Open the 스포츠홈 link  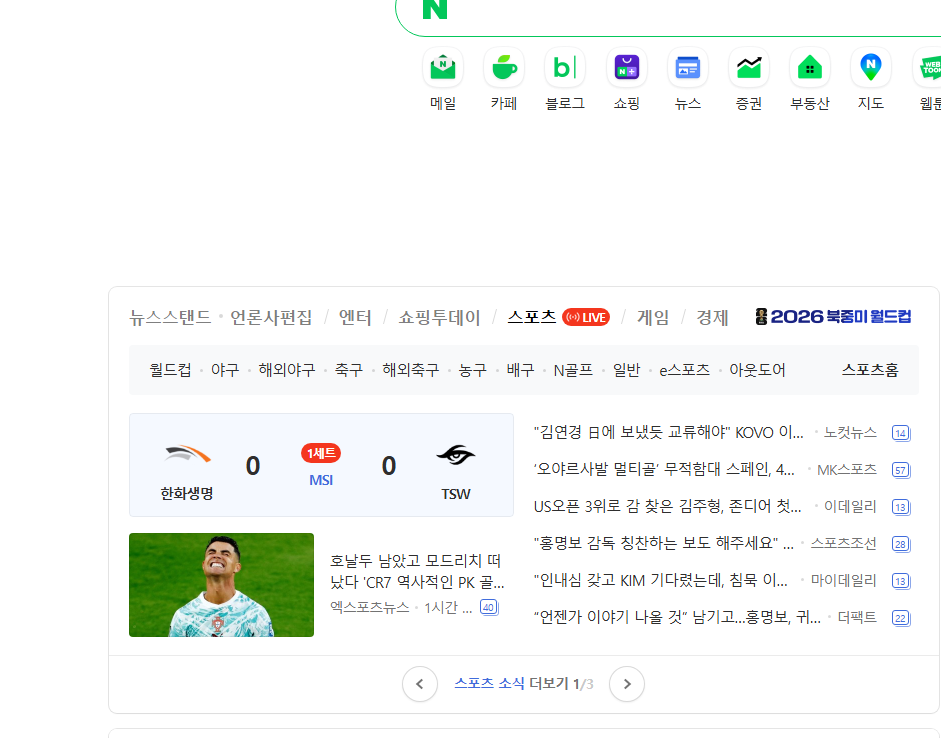(870, 370)
